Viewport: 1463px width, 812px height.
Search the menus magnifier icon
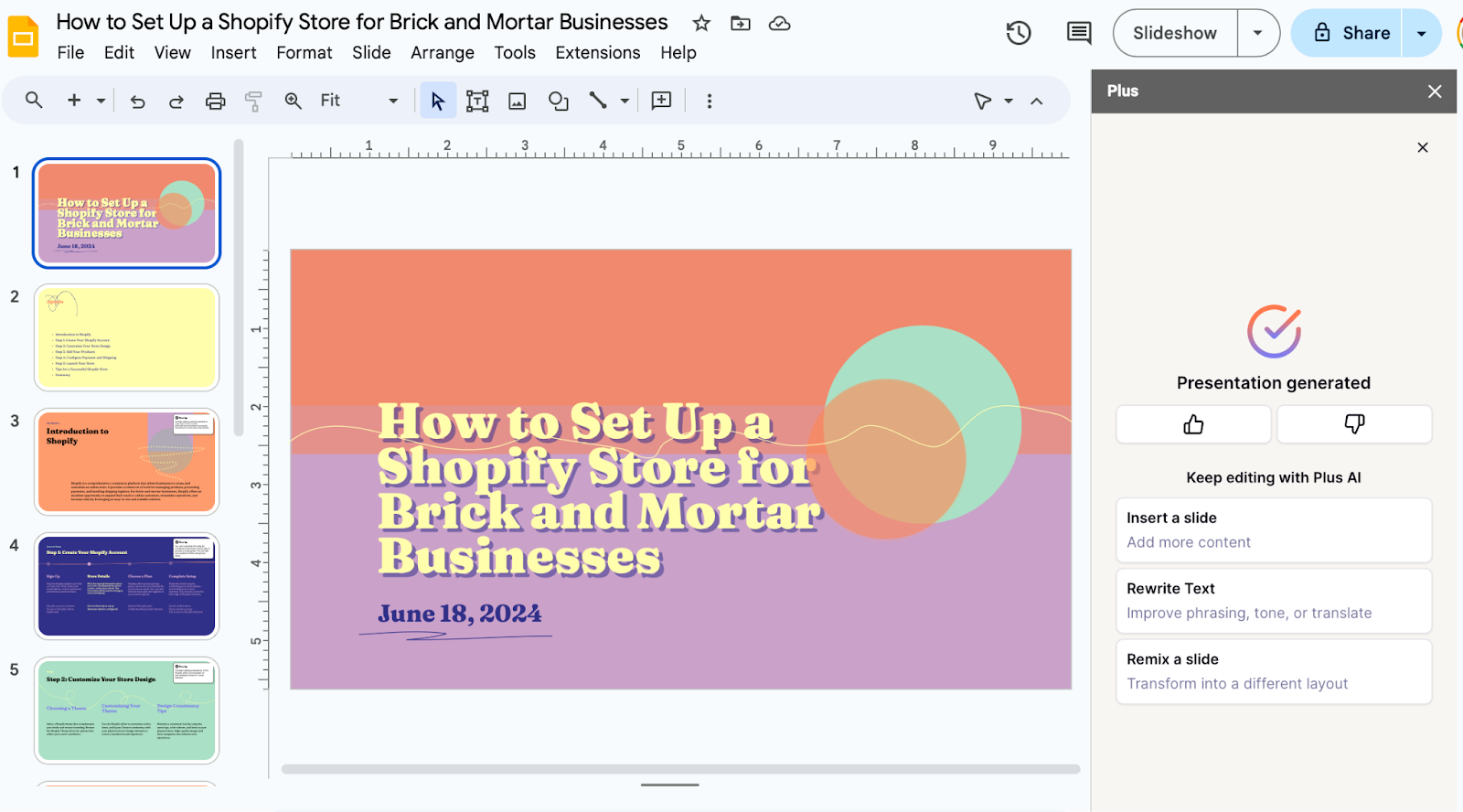[34, 101]
